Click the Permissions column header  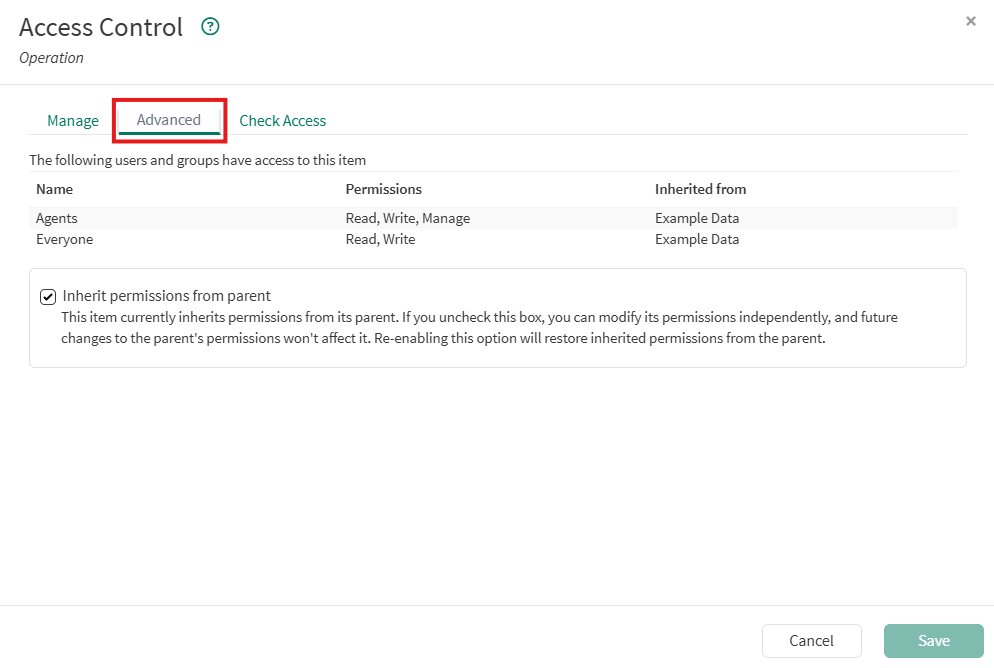click(x=383, y=189)
